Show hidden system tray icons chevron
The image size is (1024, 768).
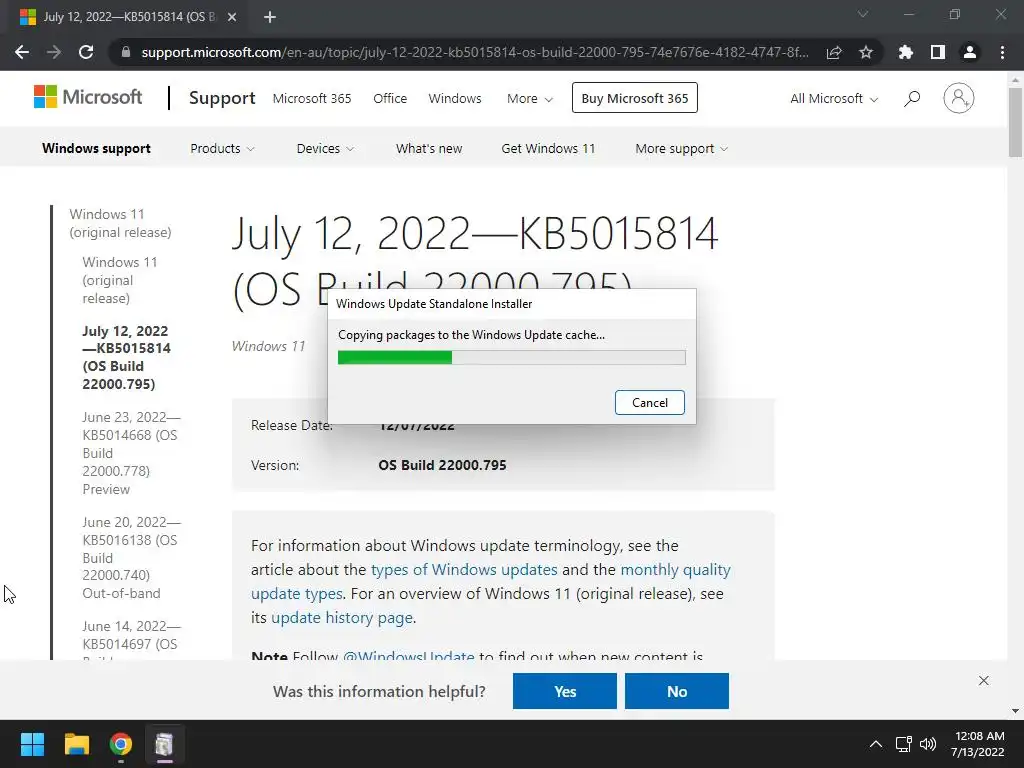[876, 744]
